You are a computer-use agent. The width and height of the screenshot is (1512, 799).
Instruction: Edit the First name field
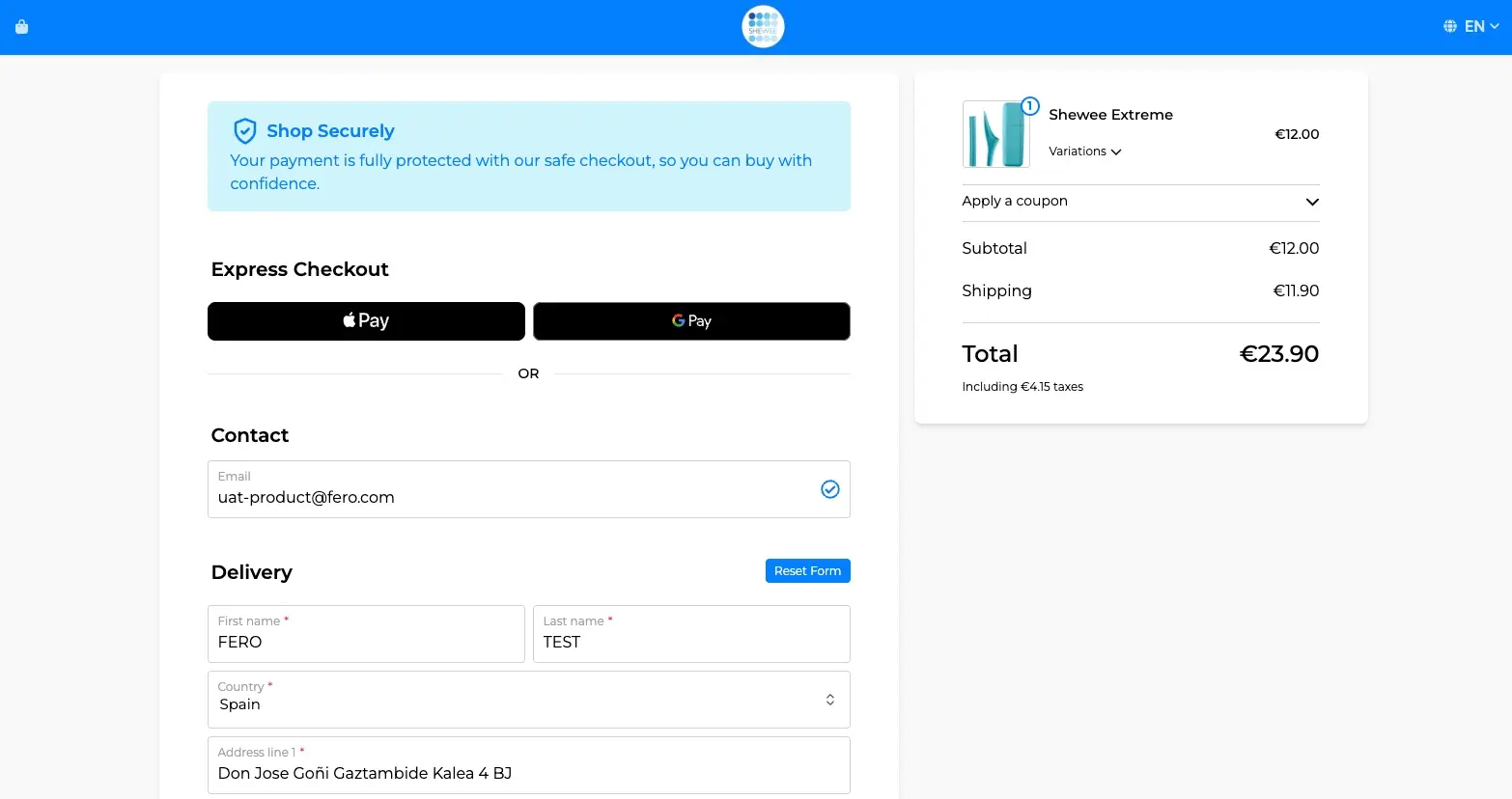coord(366,634)
